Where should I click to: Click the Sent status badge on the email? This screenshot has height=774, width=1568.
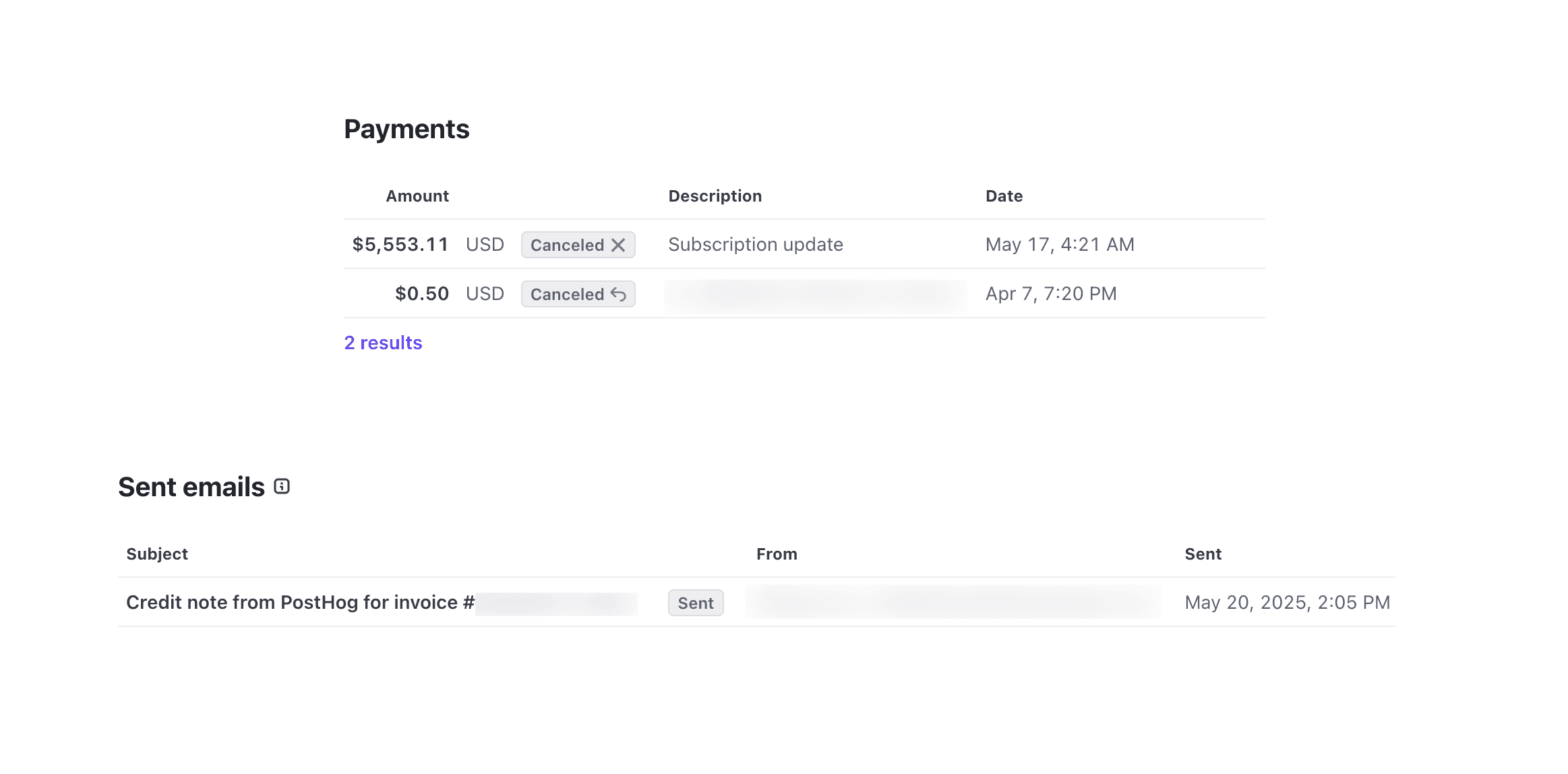coord(695,602)
